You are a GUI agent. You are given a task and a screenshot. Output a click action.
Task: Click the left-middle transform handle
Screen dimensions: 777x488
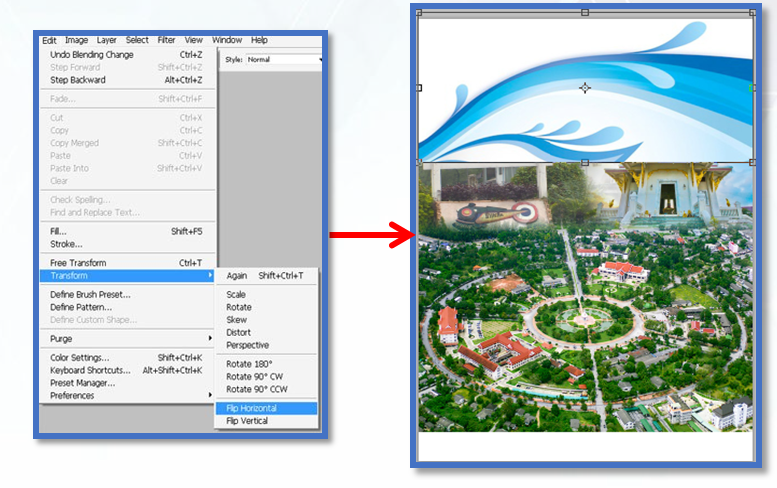[x=419, y=88]
